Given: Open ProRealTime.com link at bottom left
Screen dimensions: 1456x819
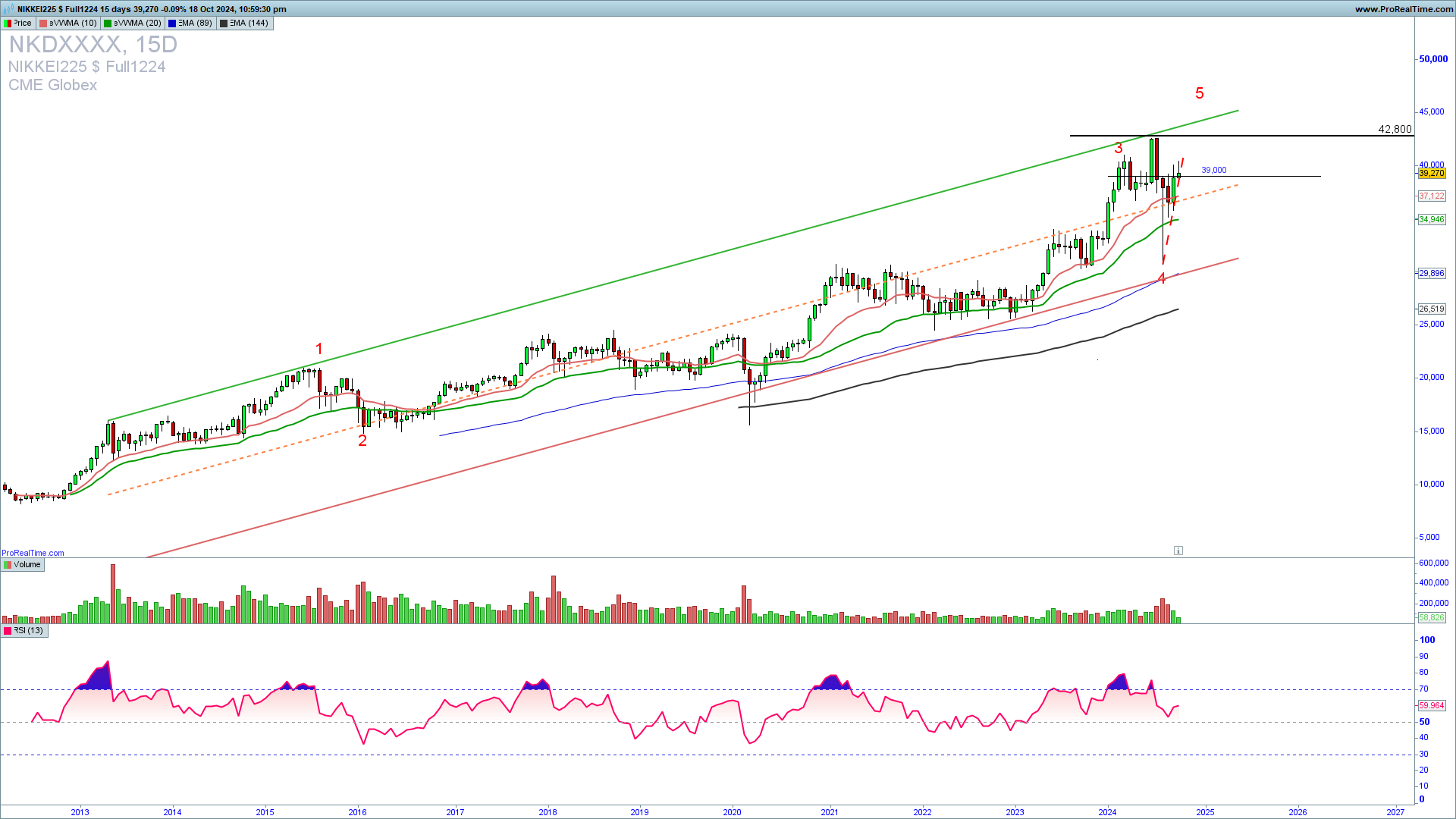Looking at the screenshot, I should tap(33, 553).
